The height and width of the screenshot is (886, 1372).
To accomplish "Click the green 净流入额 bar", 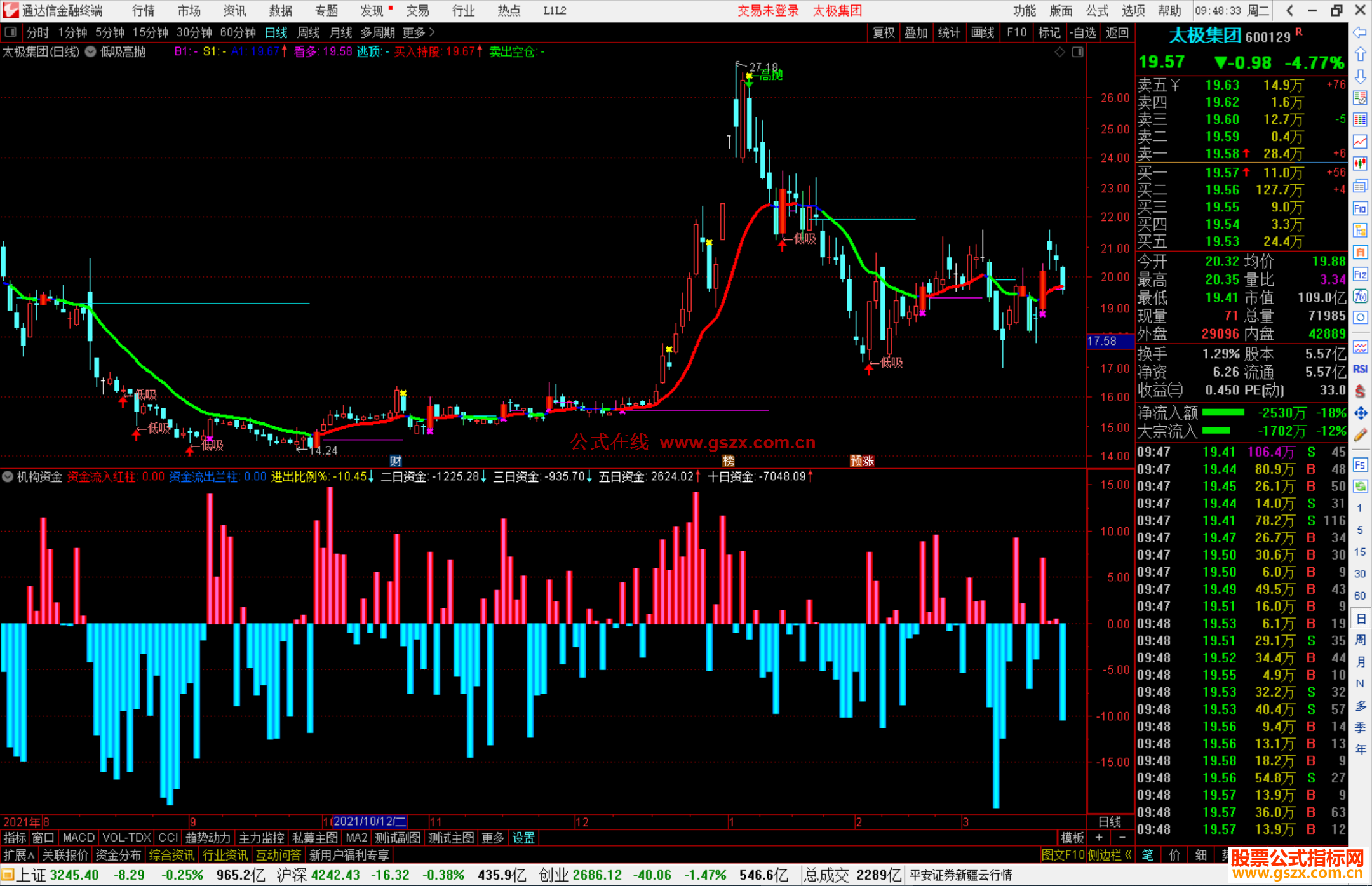I will click(x=1223, y=413).
